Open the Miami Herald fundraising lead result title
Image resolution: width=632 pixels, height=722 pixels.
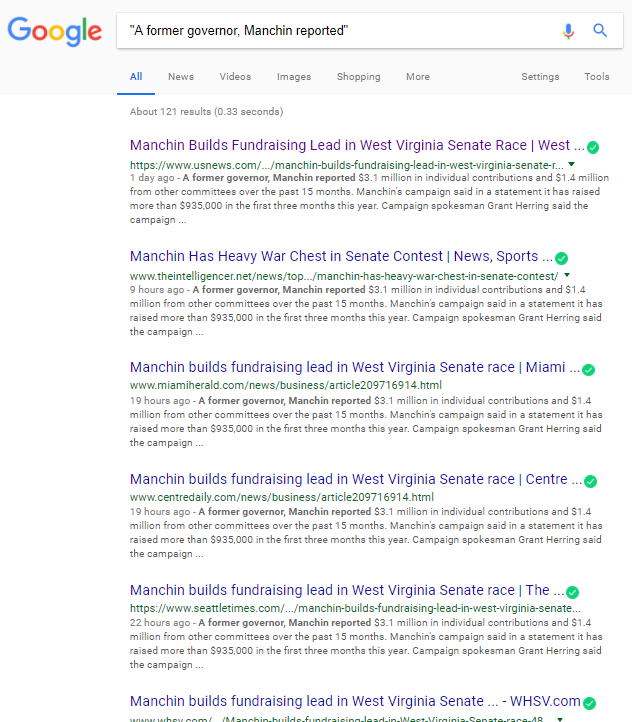click(x=355, y=367)
